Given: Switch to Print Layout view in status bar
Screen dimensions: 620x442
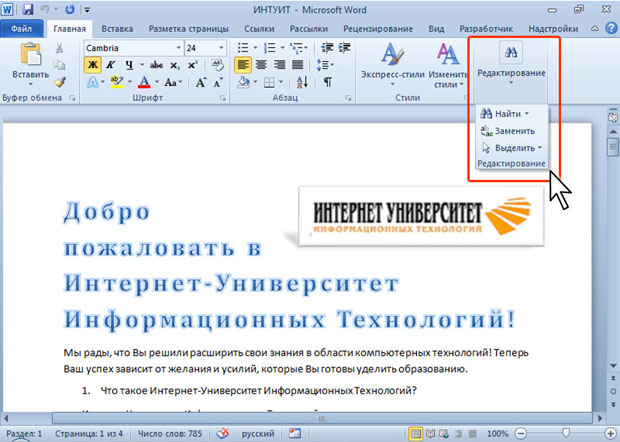Looking at the screenshot, I should coord(415,434).
